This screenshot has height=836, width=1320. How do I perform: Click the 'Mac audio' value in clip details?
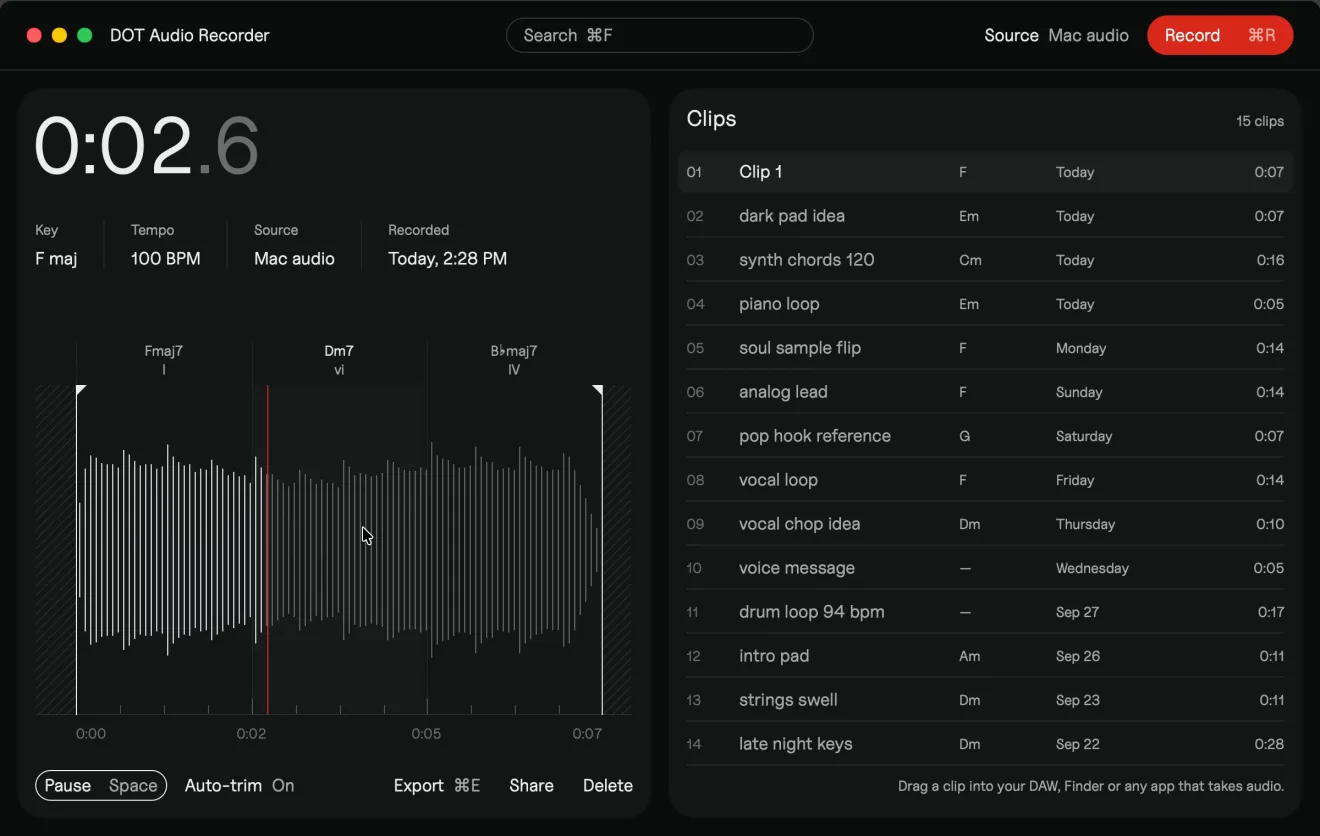(294, 259)
